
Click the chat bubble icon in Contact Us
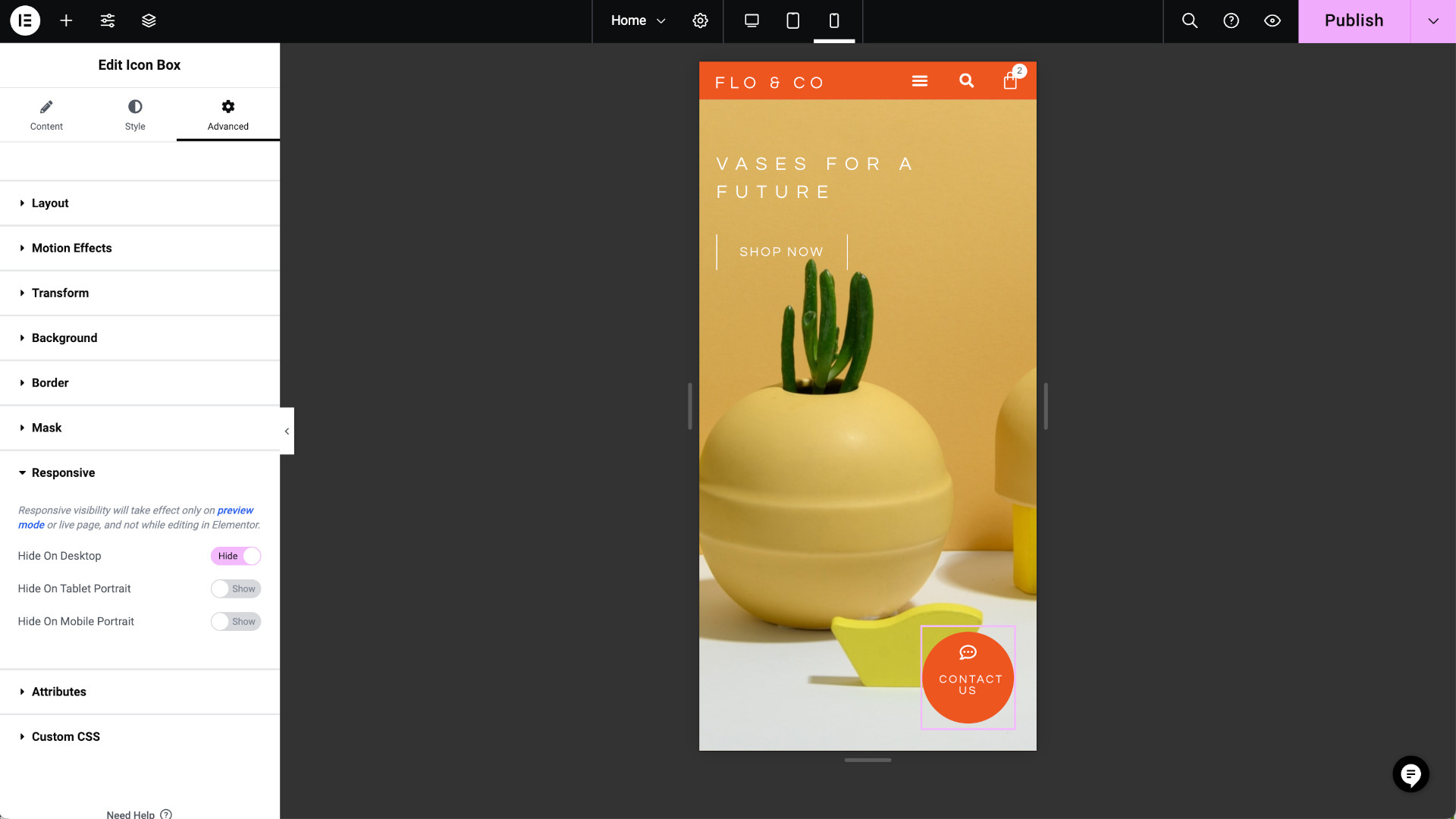coord(968,652)
